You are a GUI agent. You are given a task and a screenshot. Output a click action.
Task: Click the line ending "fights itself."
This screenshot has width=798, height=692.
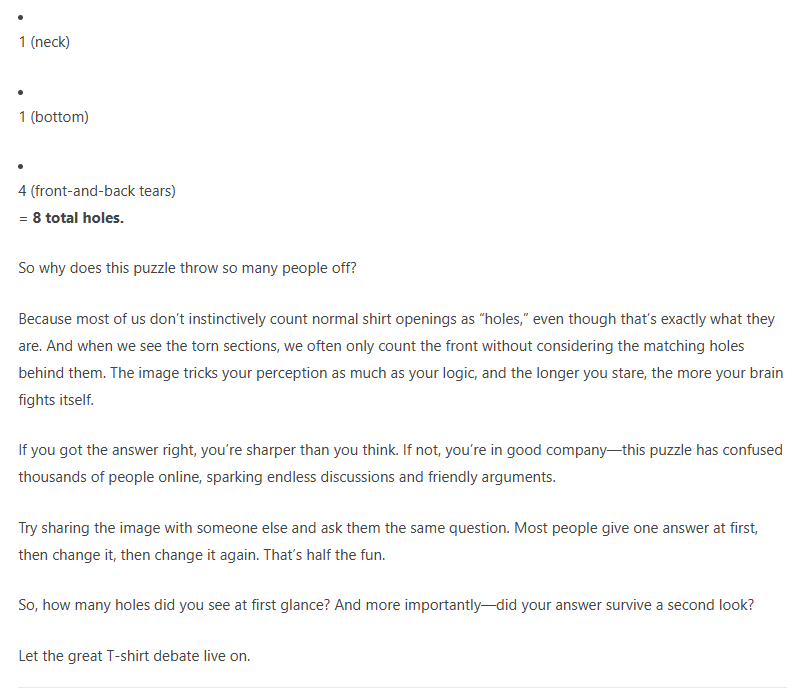coord(56,398)
